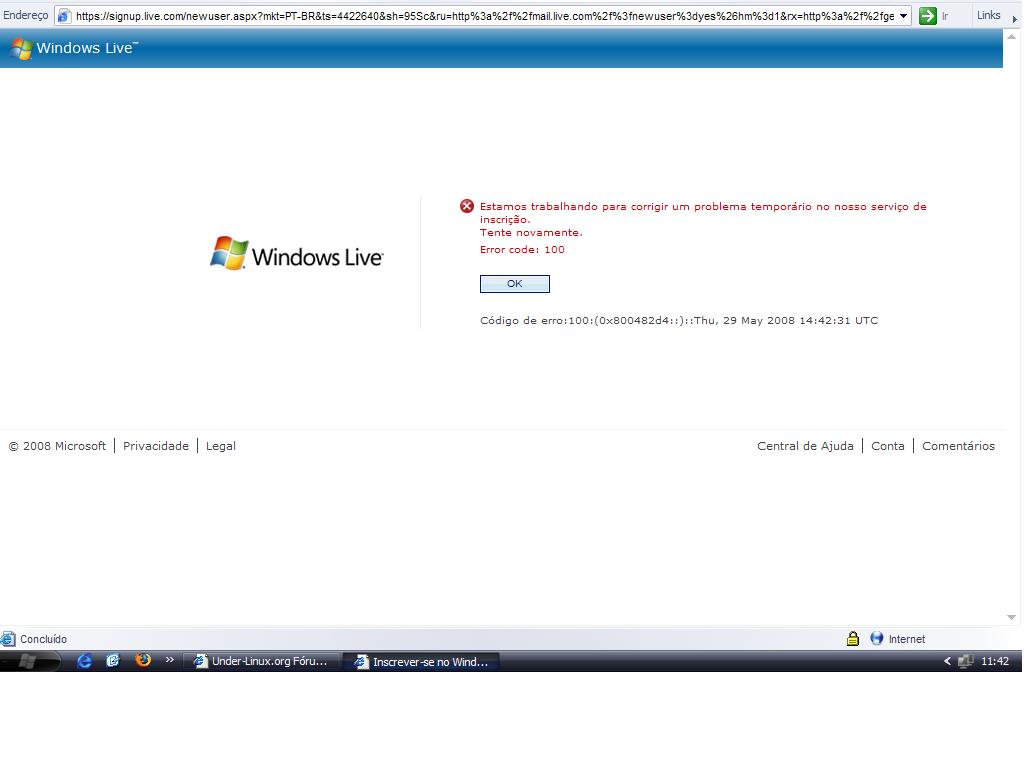Image resolution: width=1024 pixels, height=768 pixels.
Task: Click the Internet zone globe icon
Action: (x=876, y=639)
